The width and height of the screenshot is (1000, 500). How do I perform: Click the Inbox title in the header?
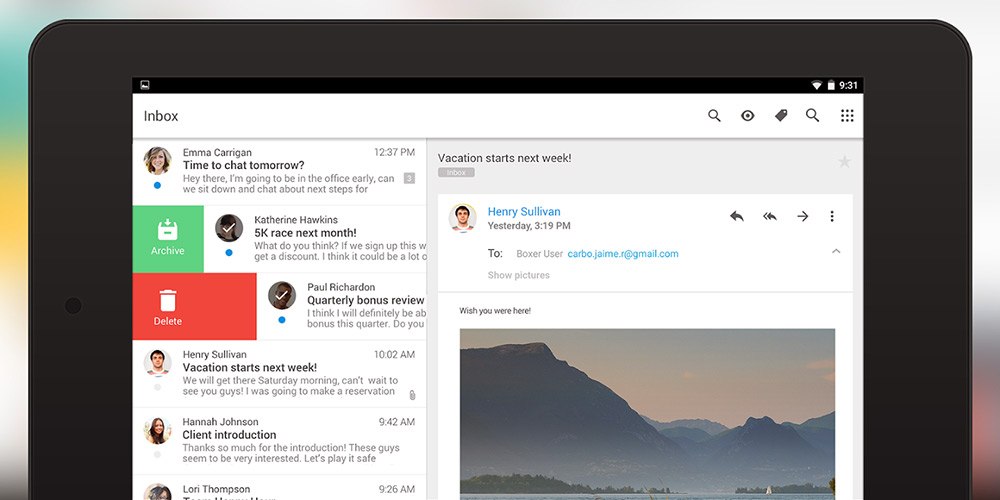(x=161, y=116)
